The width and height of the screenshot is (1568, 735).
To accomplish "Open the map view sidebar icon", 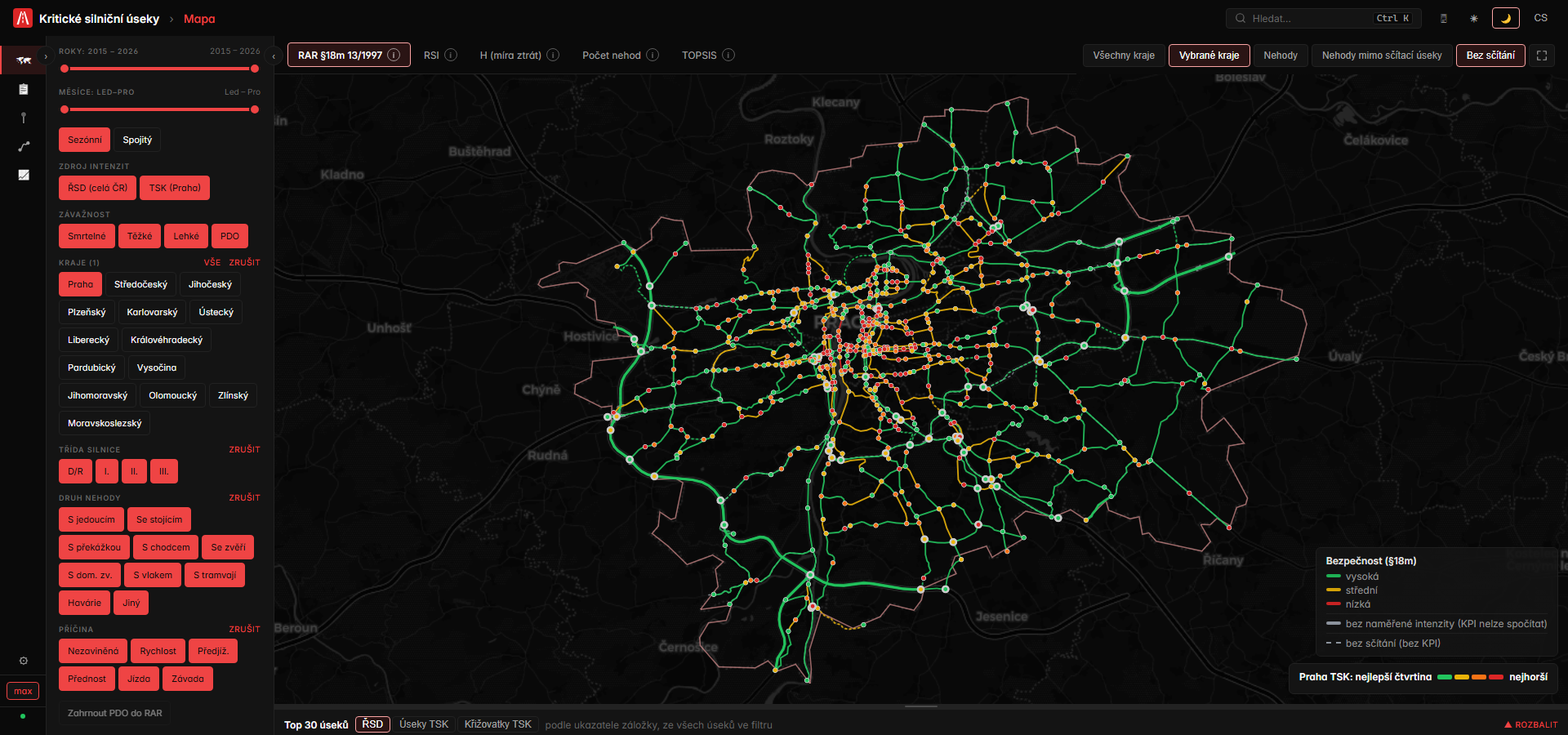I will pyautogui.click(x=23, y=60).
